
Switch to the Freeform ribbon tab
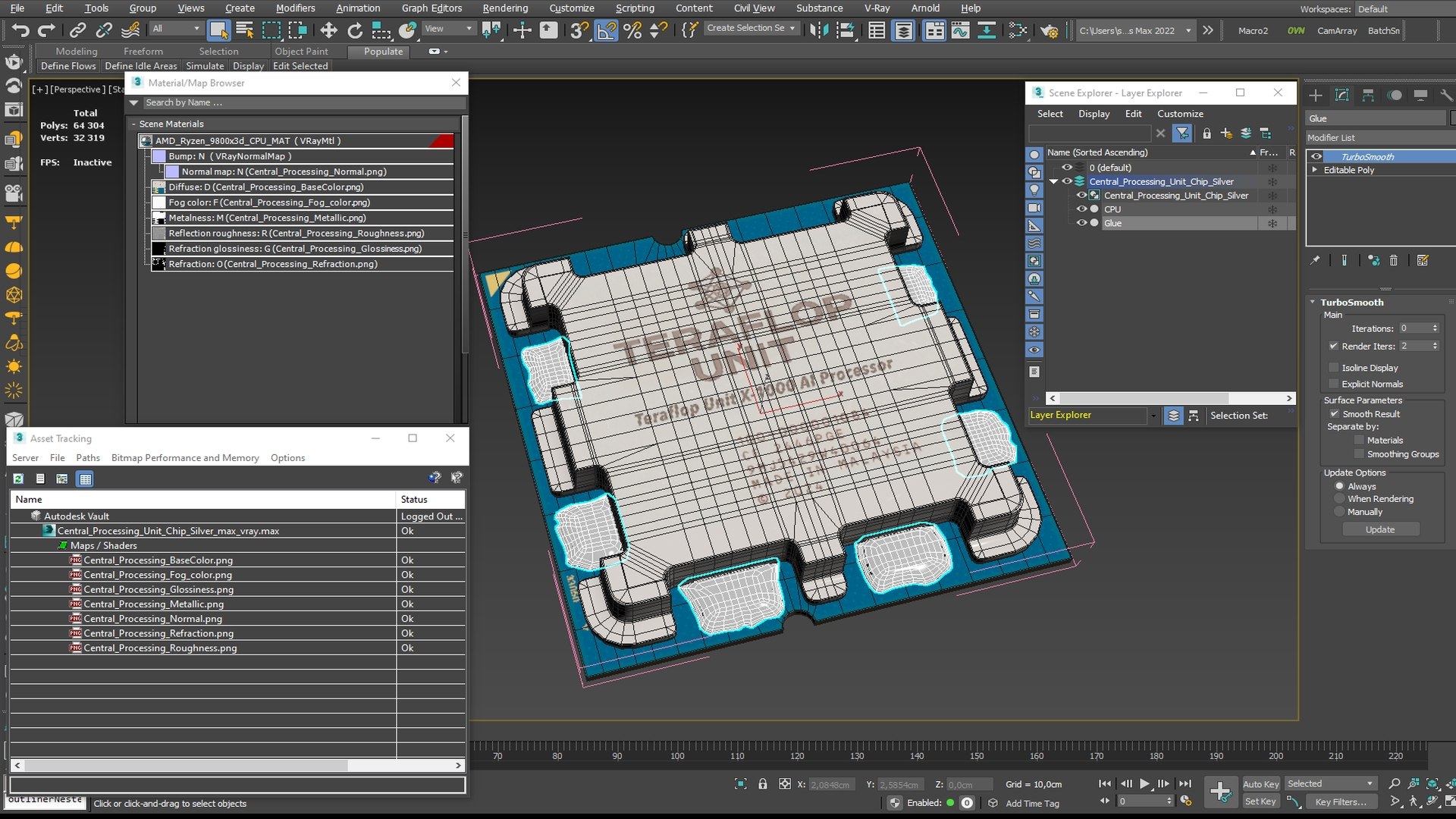click(143, 52)
